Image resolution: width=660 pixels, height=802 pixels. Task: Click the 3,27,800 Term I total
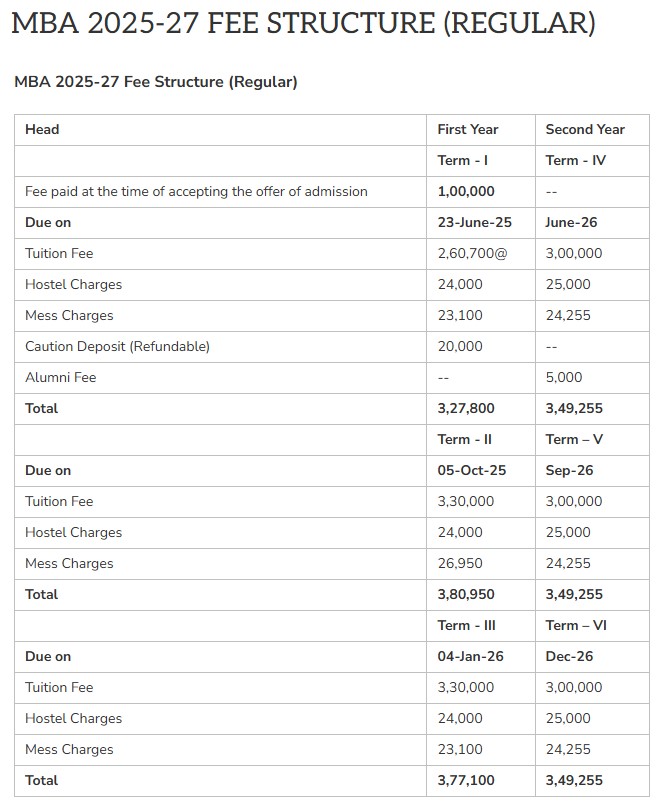[466, 408]
